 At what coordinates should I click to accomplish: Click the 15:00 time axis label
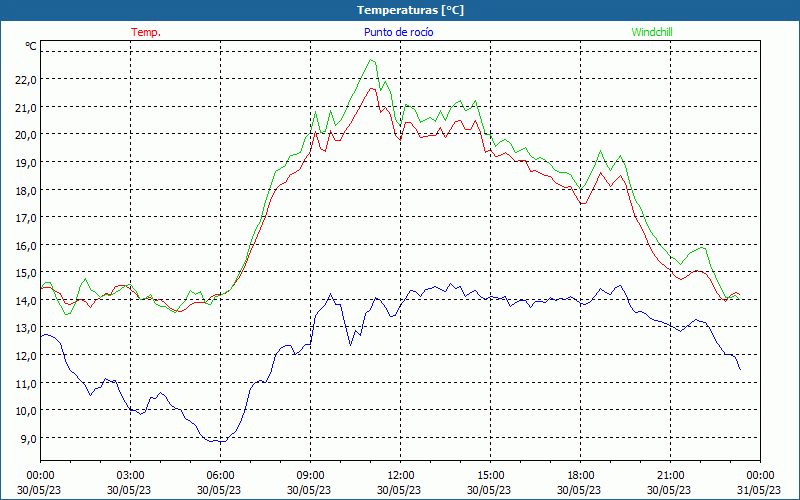point(490,476)
